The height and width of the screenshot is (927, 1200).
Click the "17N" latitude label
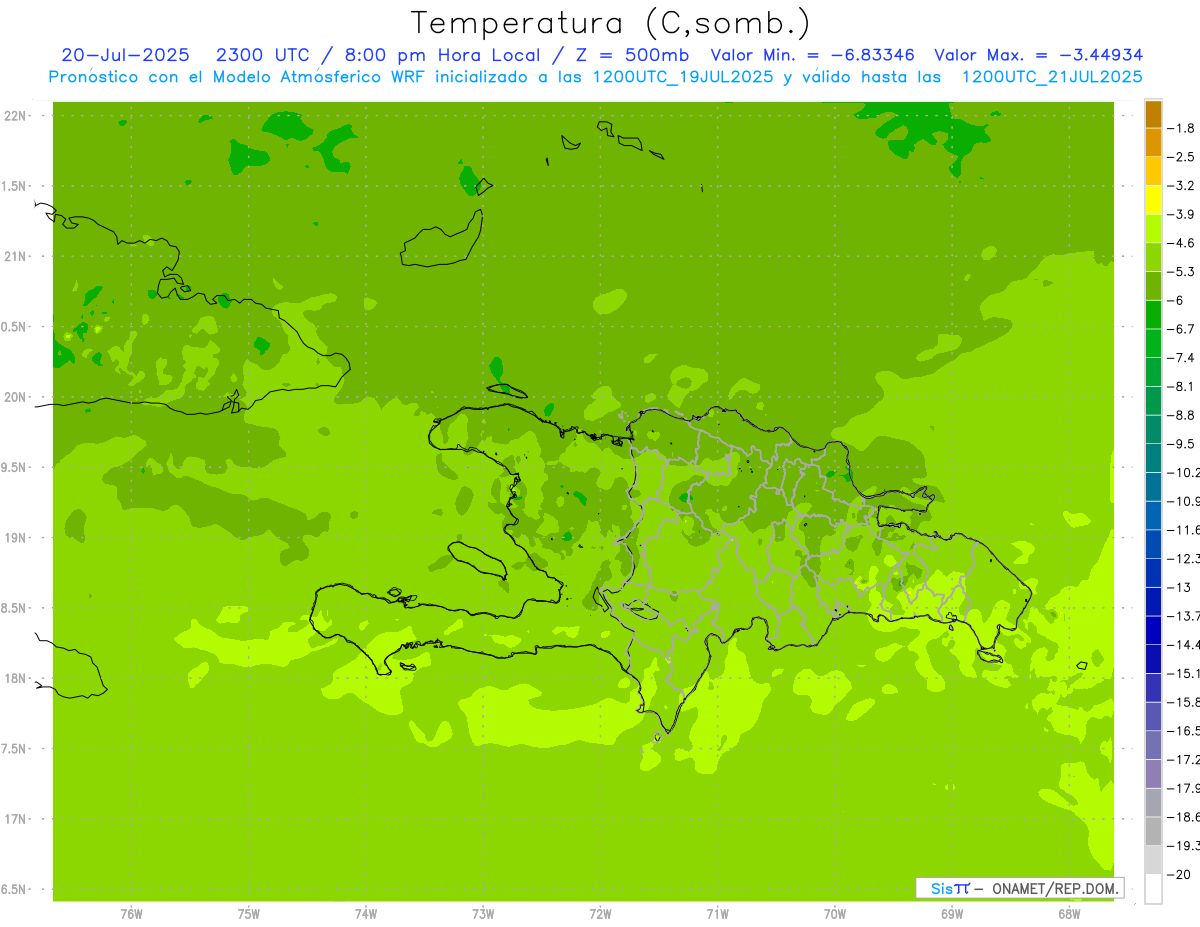click(x=17, y=819)
